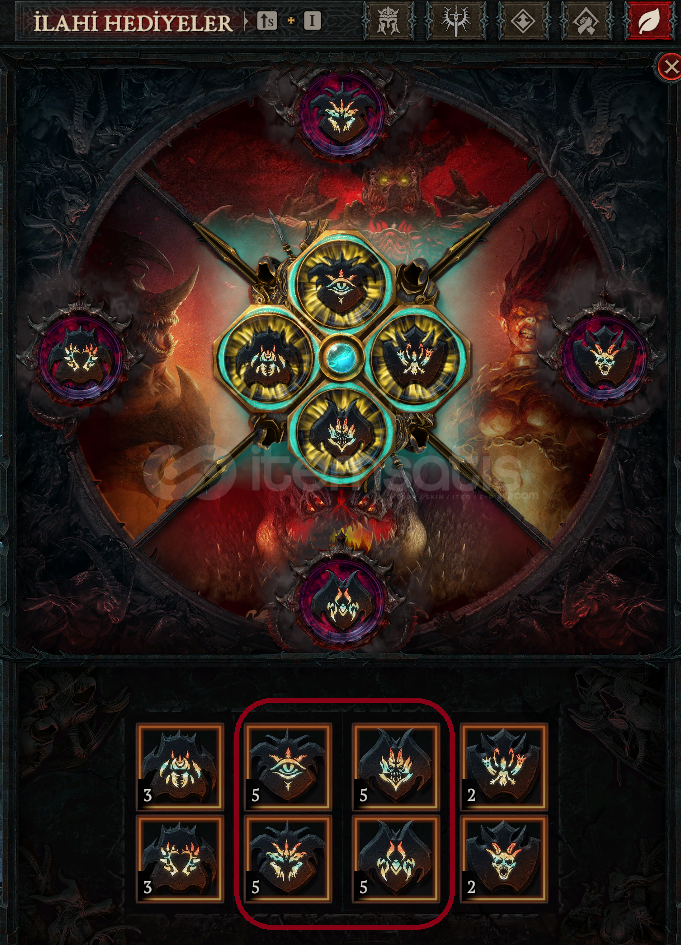Click the blue orb at center
This screenshot has width=681, height=945.
pos(342,359)
